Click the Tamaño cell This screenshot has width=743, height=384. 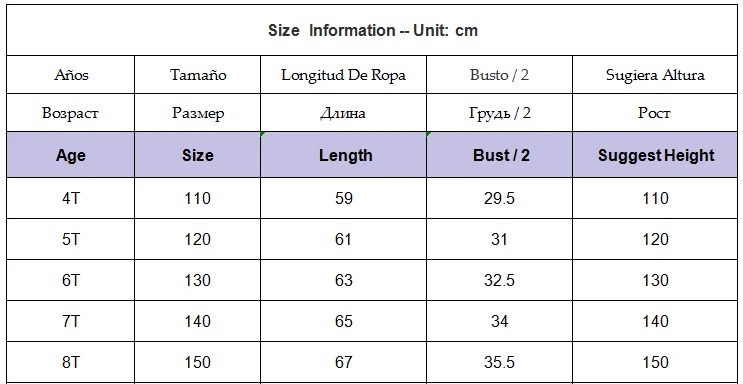pos(198,75)
